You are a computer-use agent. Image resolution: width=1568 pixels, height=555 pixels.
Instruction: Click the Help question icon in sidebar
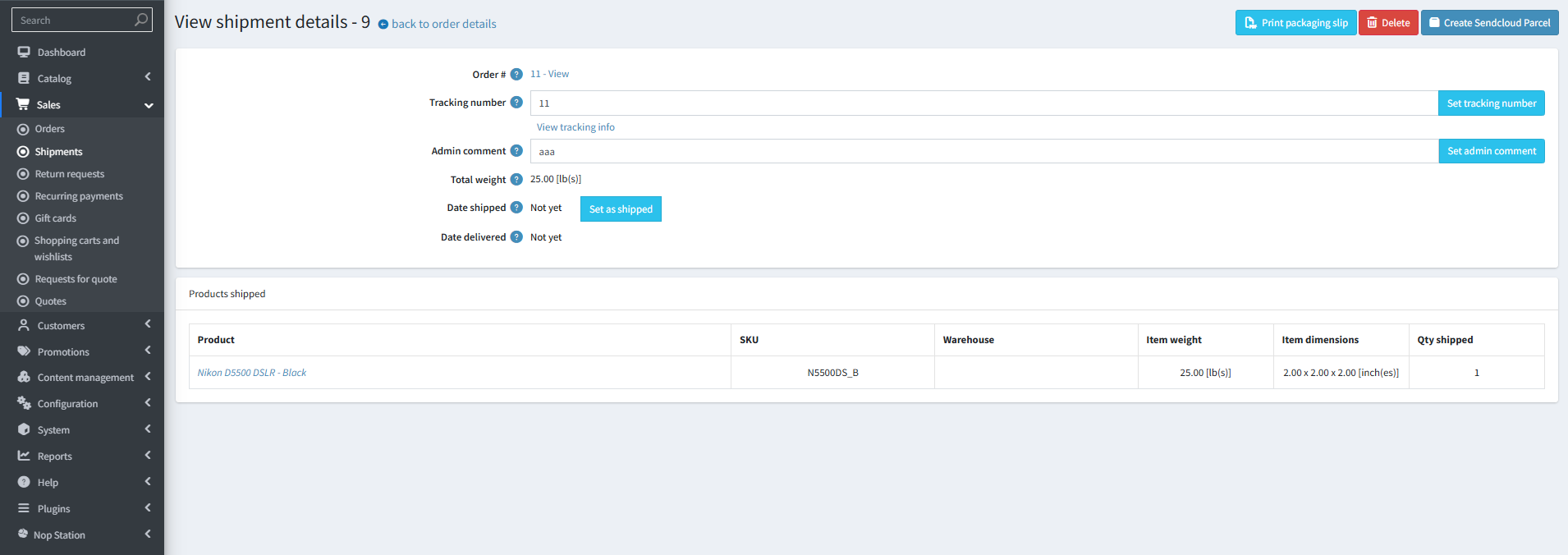click(24, 482)
